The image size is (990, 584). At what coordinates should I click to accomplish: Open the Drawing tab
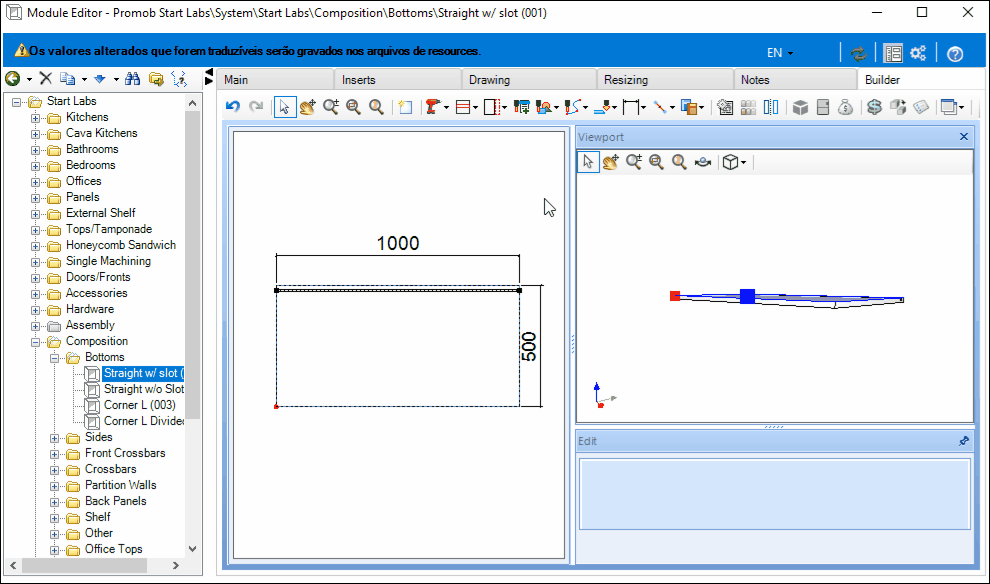click(529, 80)
